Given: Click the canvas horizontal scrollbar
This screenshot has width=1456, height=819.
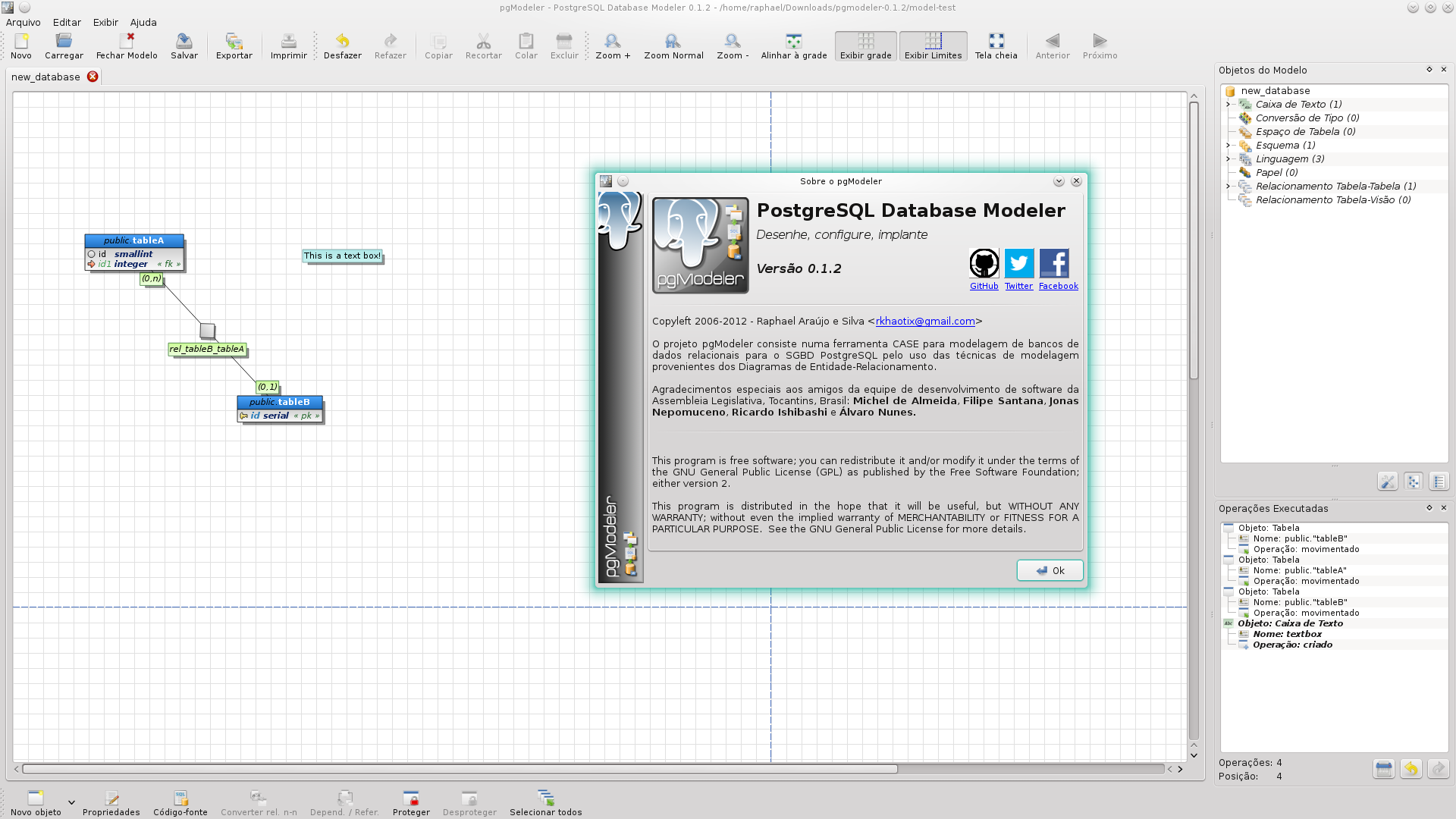Looking at the screenshot, I should tap(460, 769).
